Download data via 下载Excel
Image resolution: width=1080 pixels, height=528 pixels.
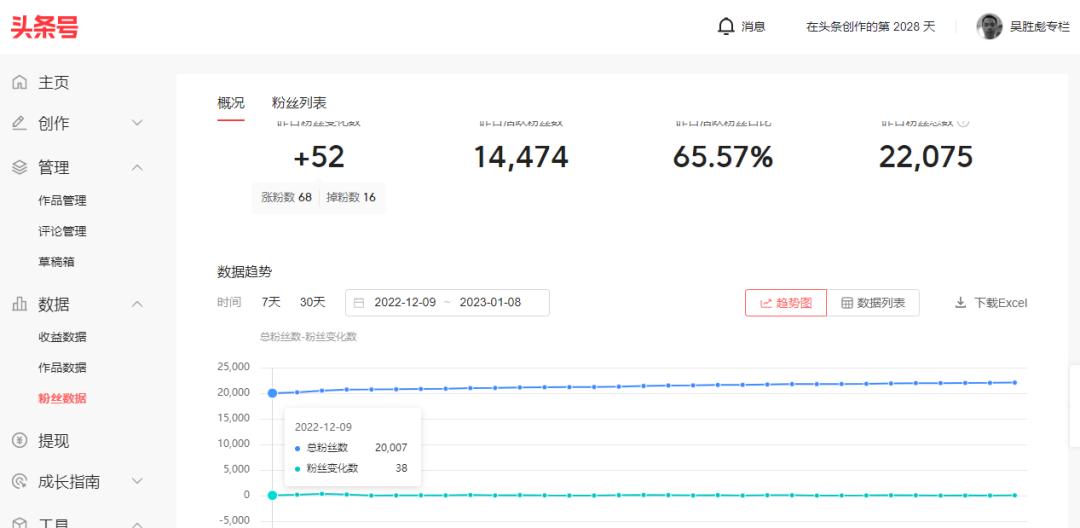[991, 303]
